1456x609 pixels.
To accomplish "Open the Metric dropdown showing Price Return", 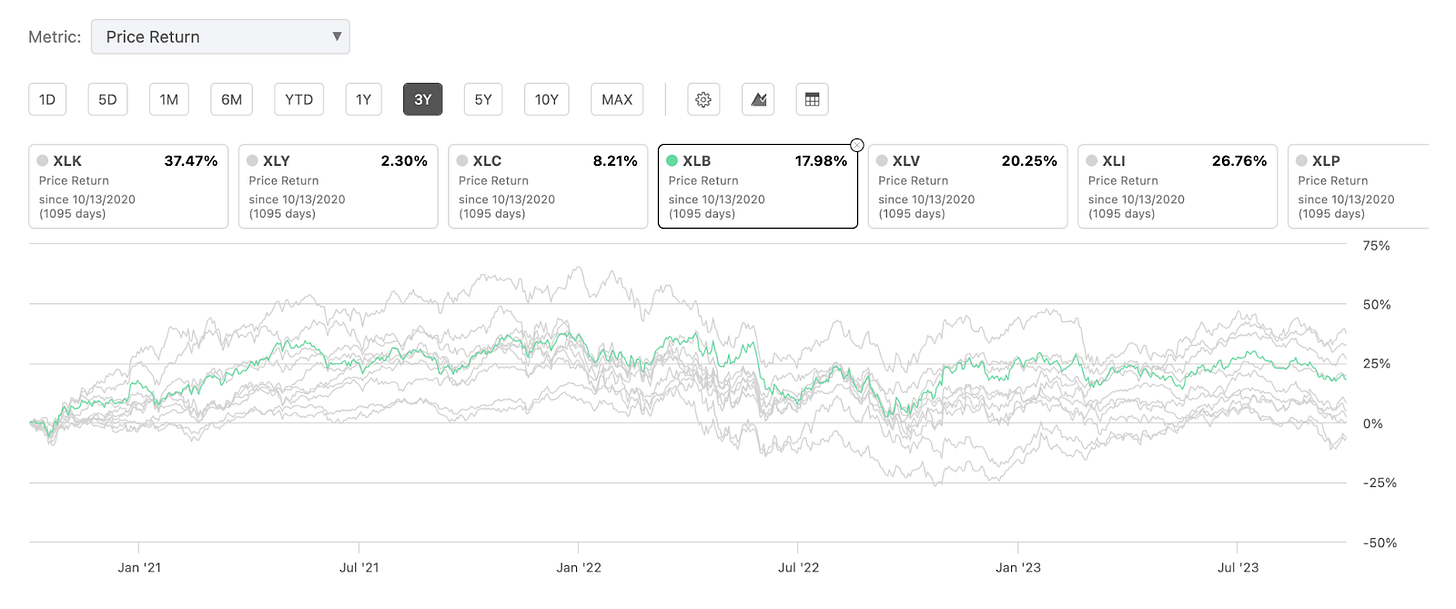I will (x=220, y=37).
